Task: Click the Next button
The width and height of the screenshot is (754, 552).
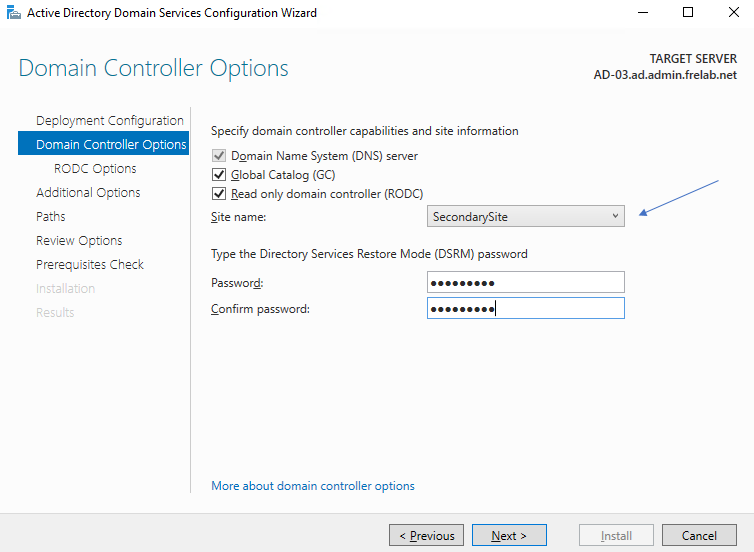Action: coord(509,536)
